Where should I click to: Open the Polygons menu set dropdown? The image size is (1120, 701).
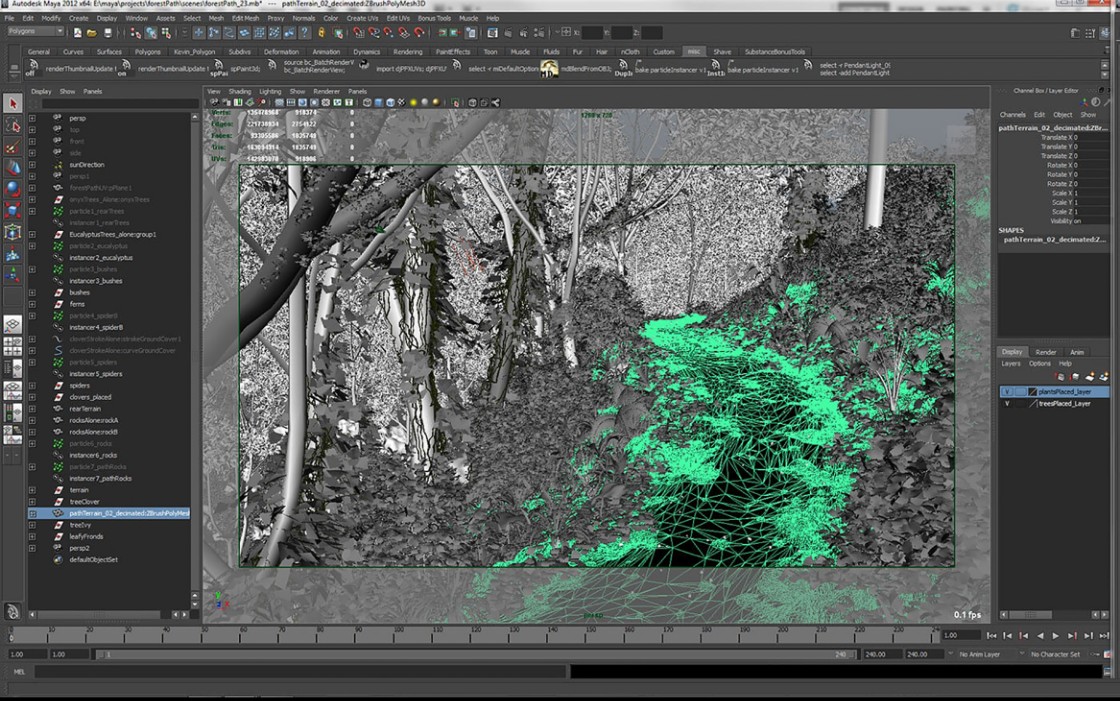pyautogui.click(x=35, y=32)
